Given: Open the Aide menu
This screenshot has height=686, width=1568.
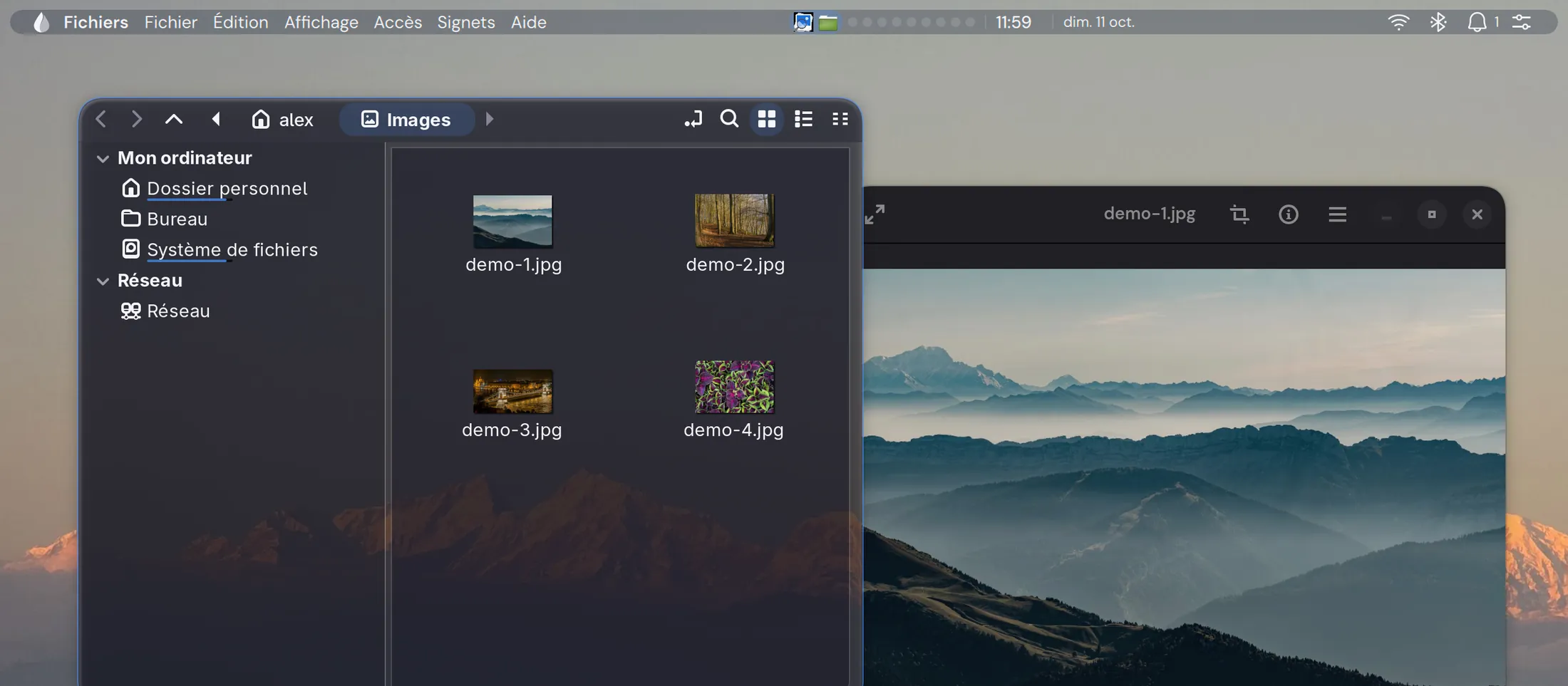Looking at the screenshot, I should pos(529,22).
